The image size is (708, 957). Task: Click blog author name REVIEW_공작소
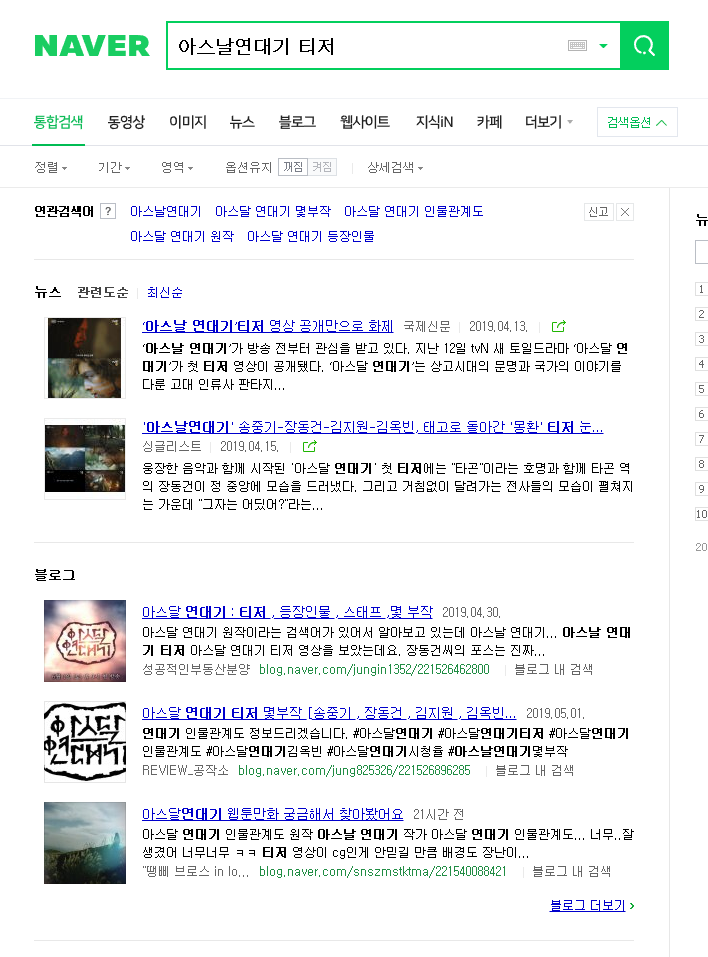185,770
